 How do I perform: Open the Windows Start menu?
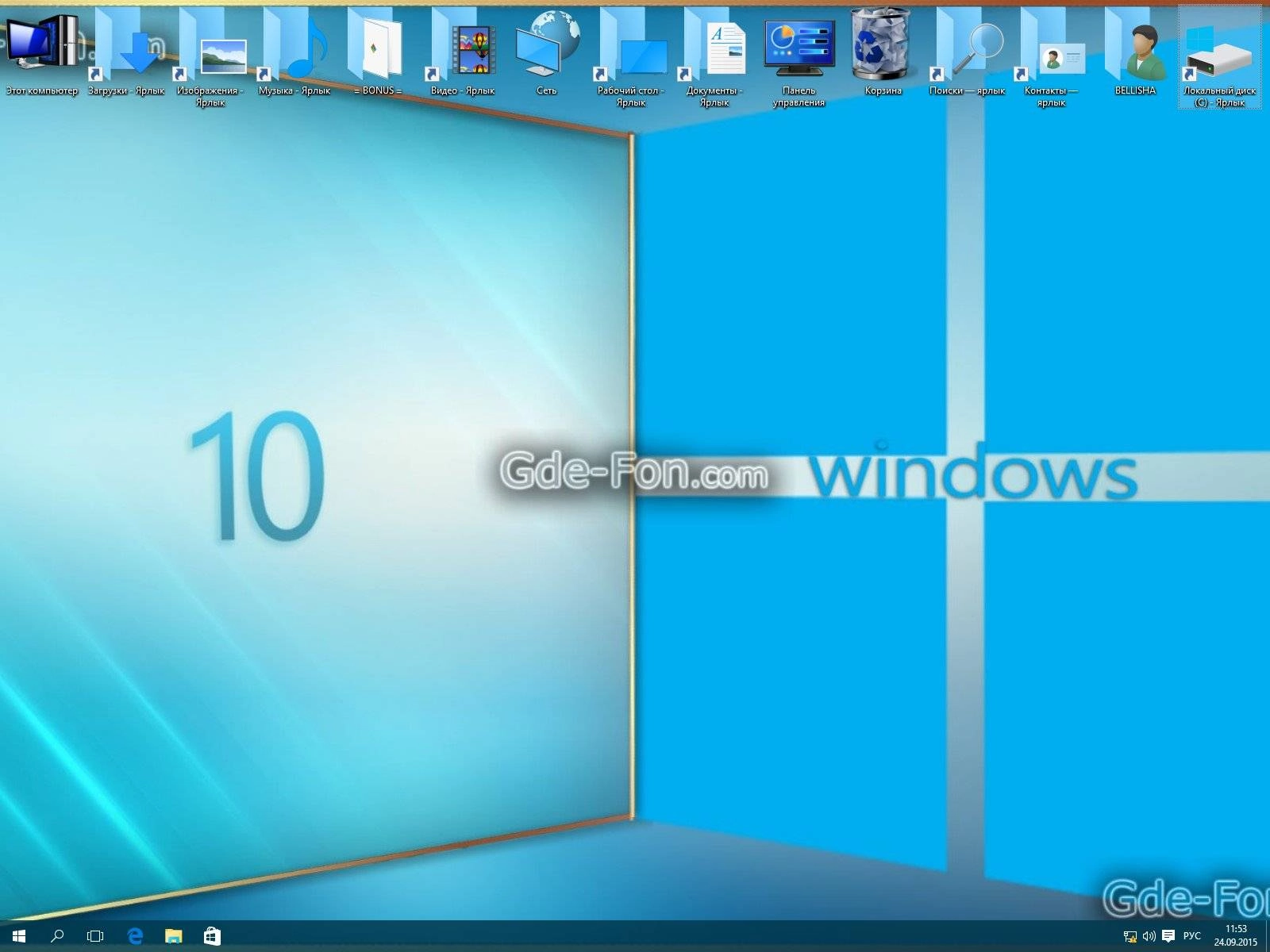tap(19, 936)
